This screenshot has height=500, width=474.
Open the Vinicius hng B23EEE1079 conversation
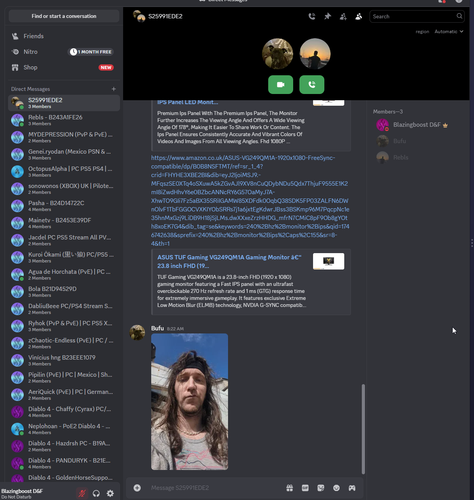pyautogui.click(x=64, y=360)
